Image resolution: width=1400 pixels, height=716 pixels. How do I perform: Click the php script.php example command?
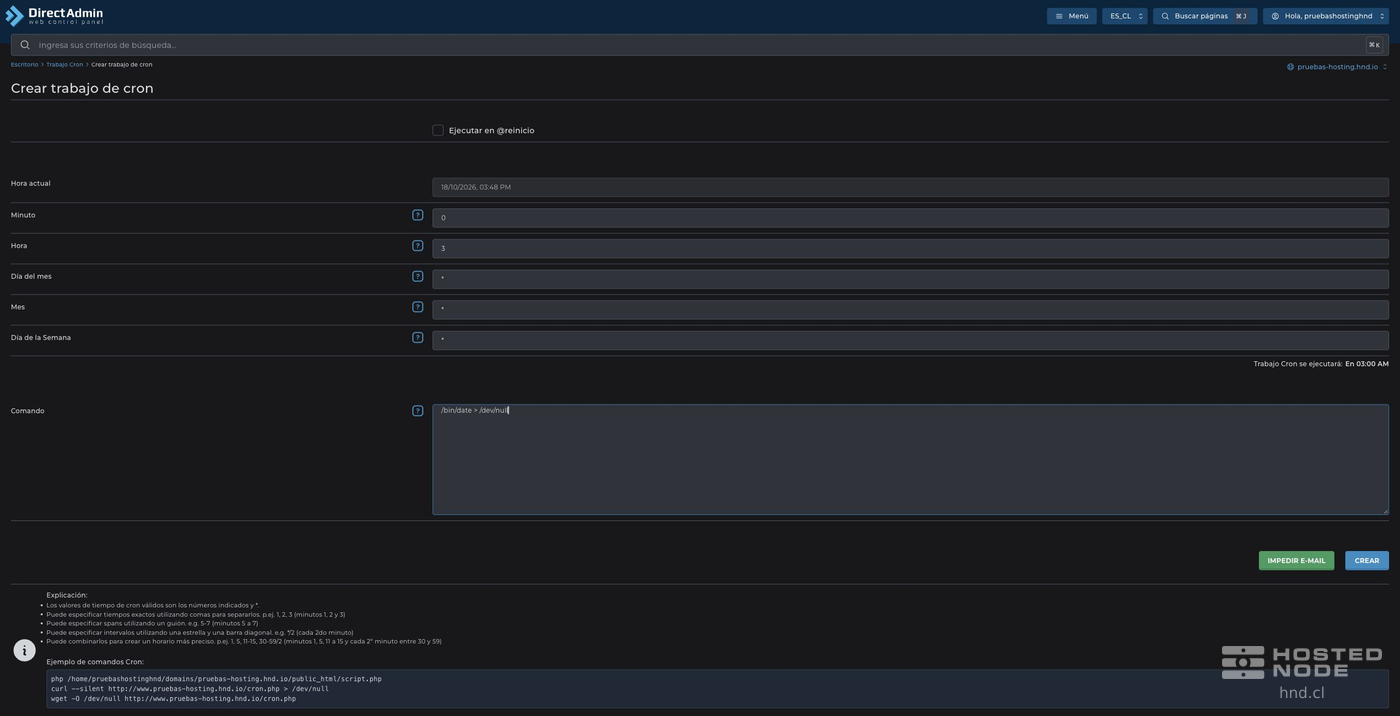click(216, 679)
